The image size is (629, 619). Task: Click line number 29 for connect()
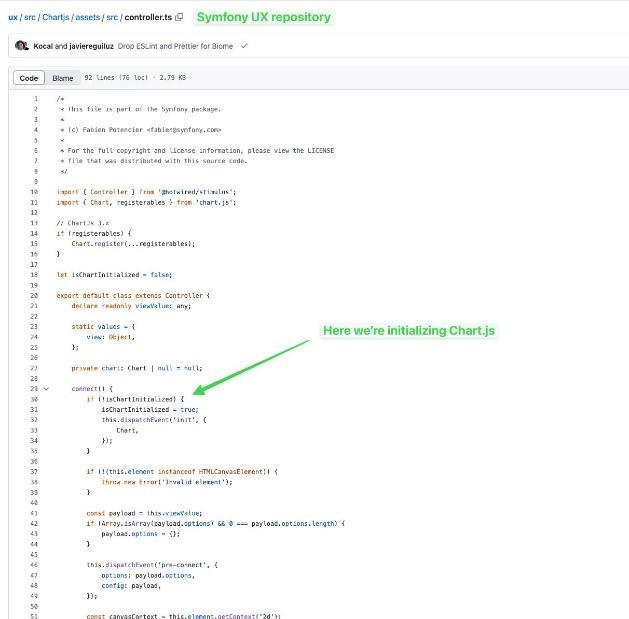34,388
